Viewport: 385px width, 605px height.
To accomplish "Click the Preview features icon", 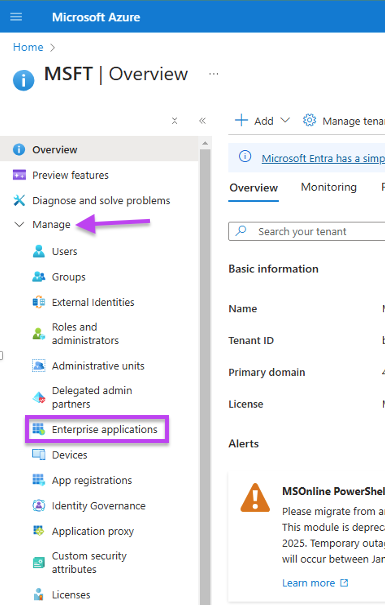I will pyautogui.click(x=19, y=175).
